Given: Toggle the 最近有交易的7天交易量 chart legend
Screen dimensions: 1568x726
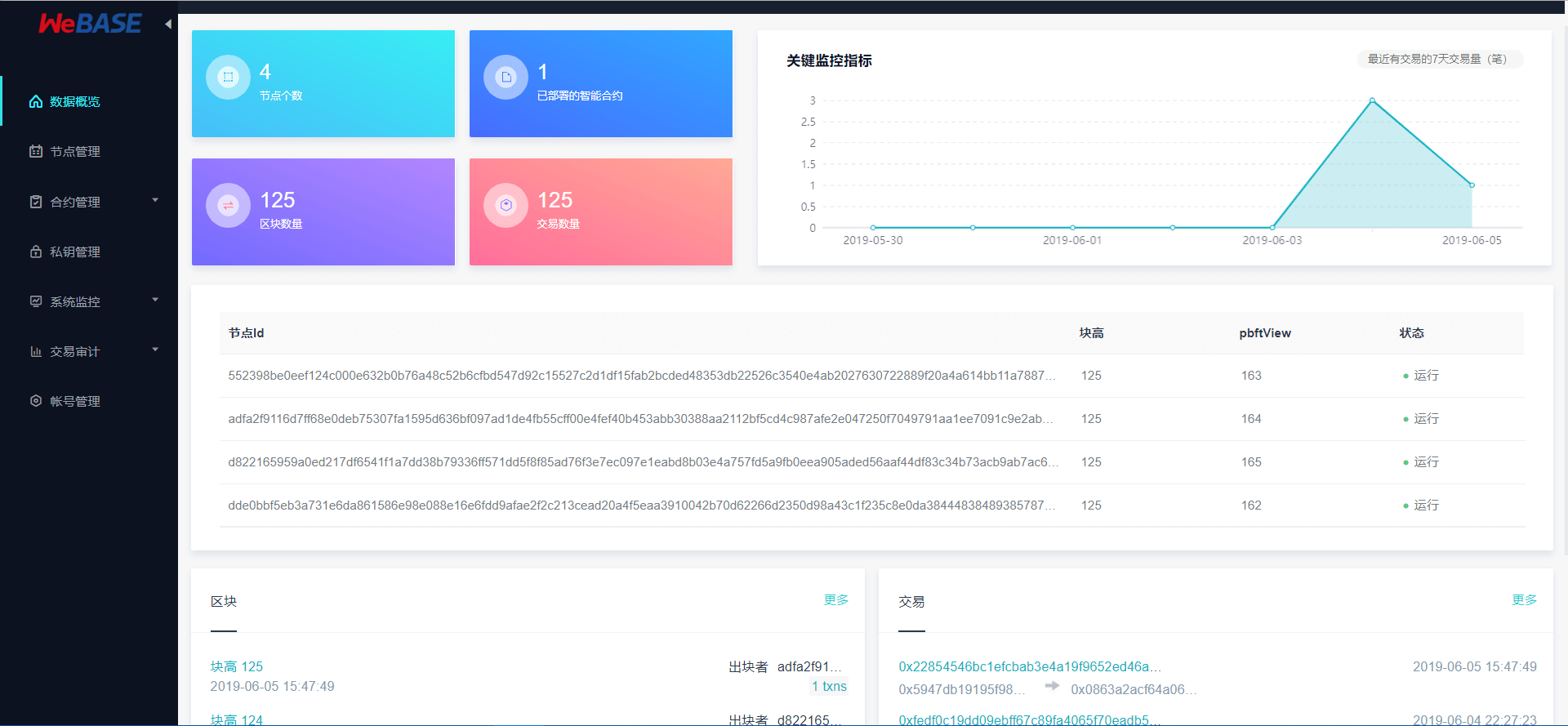Looking at the screenshot, I should coord(1439,59).
